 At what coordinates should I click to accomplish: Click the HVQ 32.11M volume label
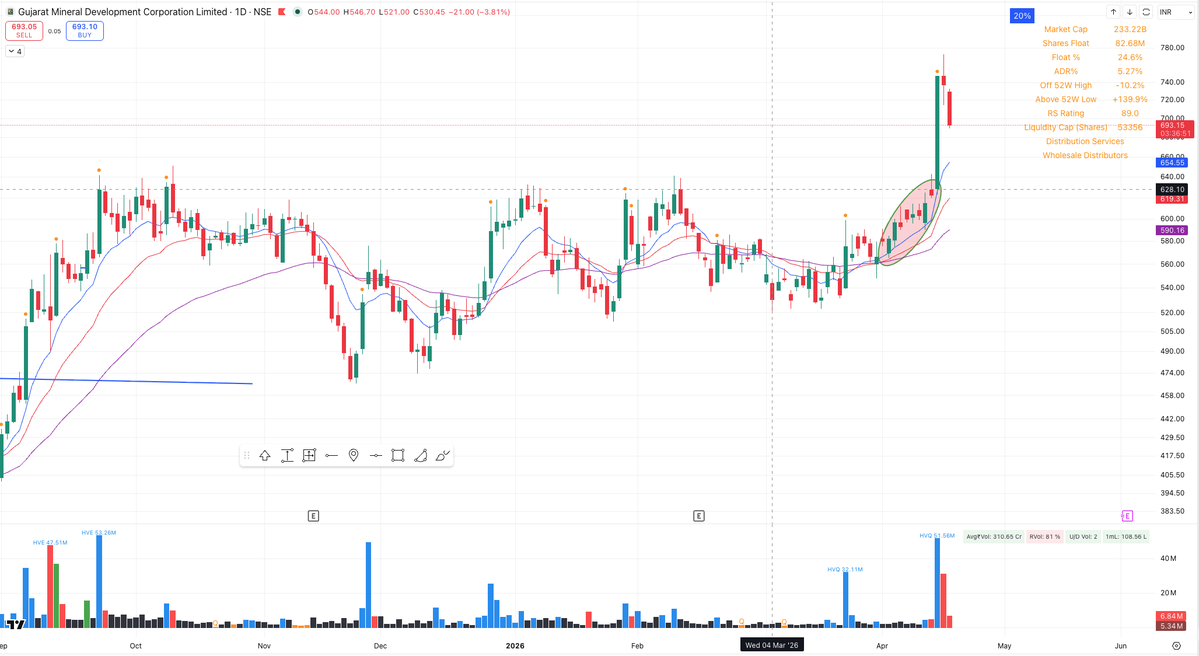(845, 569)
